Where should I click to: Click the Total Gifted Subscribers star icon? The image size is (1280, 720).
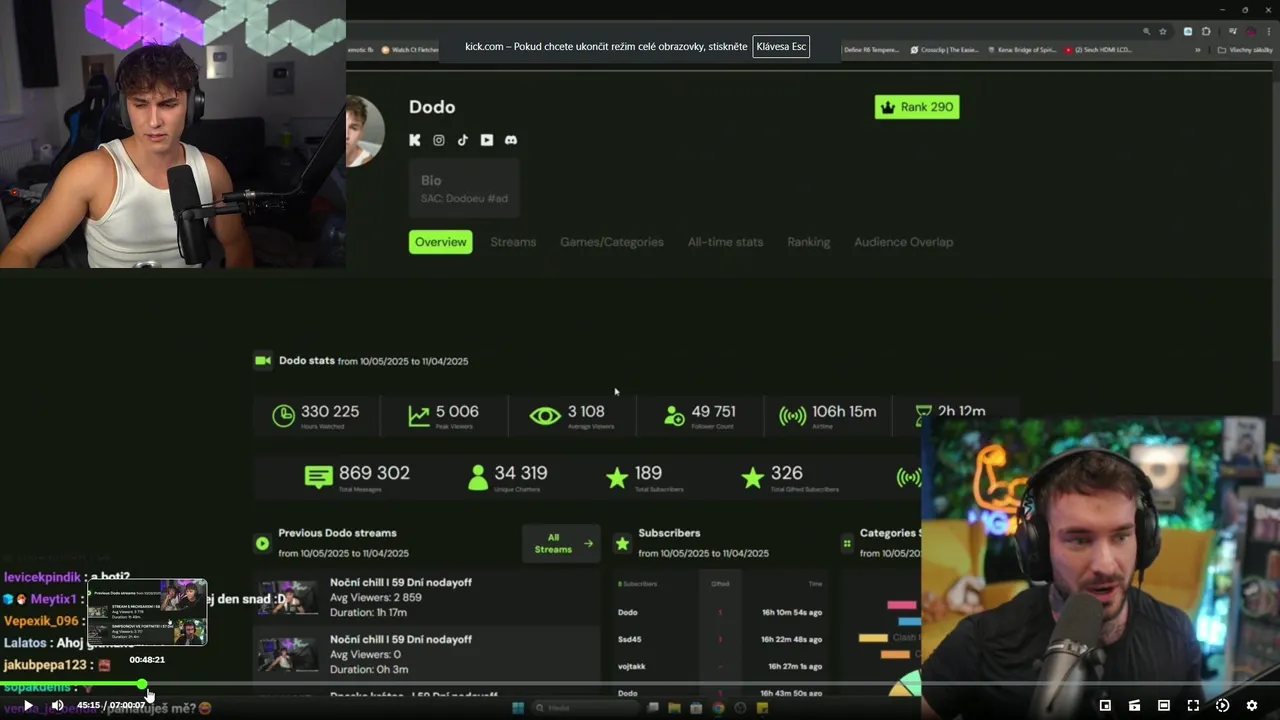(x=752, y=478)
